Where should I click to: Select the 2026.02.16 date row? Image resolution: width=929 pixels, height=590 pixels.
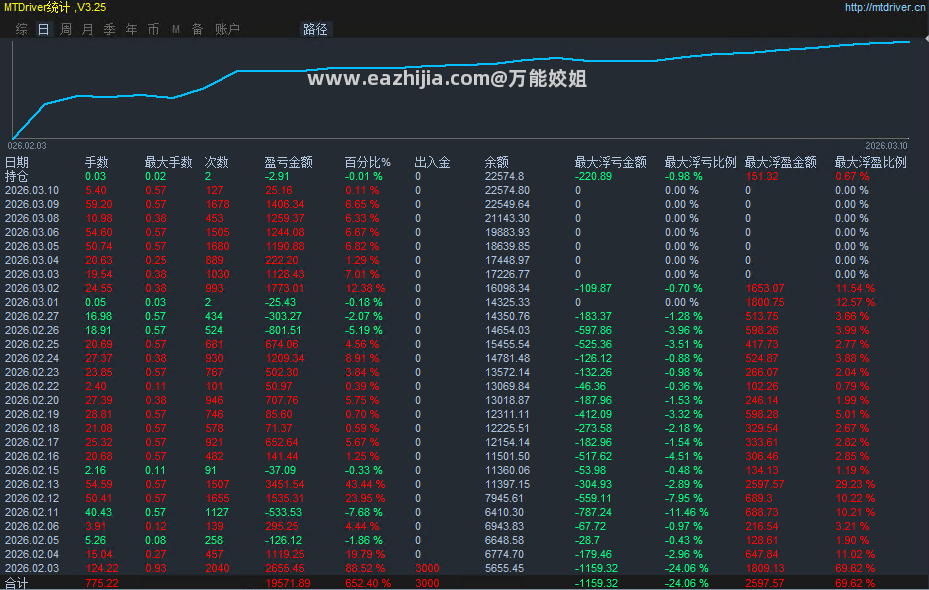coord(32,457)
